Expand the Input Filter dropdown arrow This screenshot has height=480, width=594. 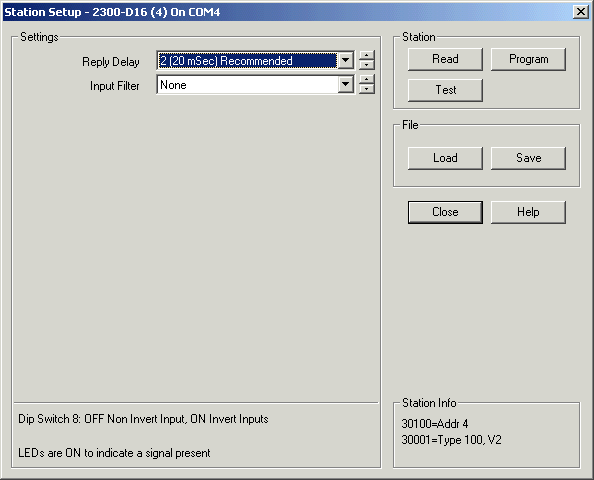click(345, 84)
